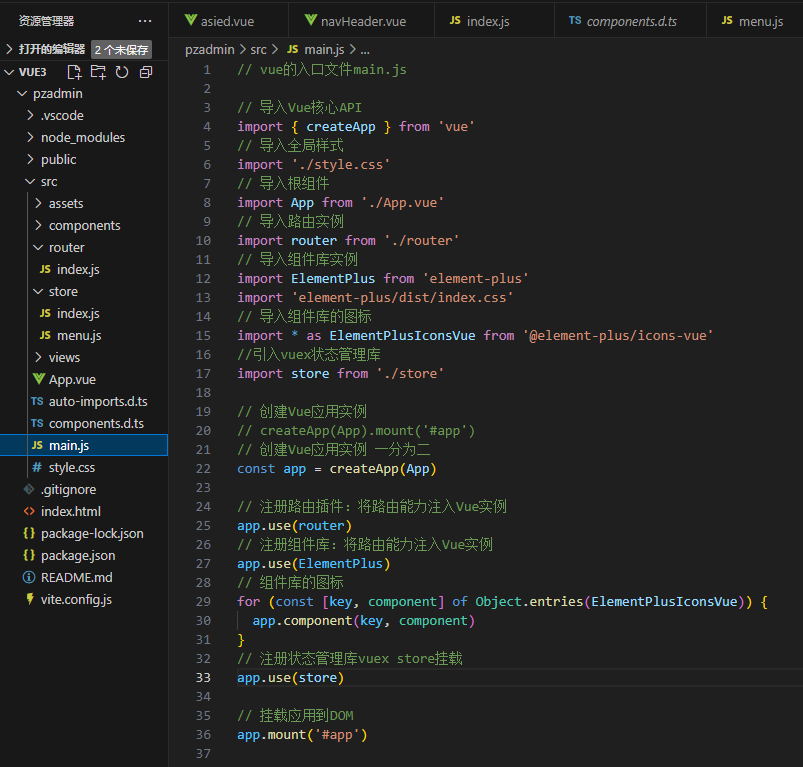
Task: Click the braces icon beside package-lock.json
Action: (29, 534)
